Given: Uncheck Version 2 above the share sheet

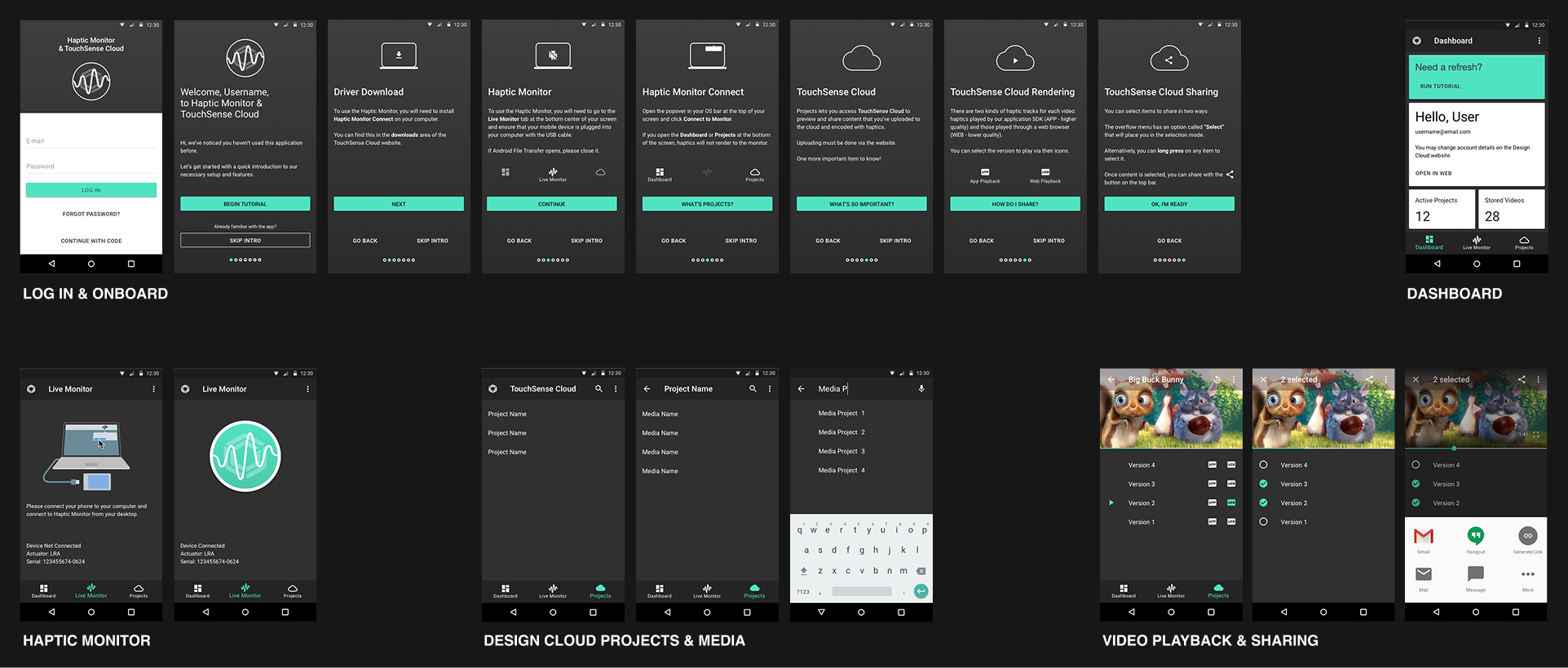Looking at the screenshot, I should click(x=1416, y=503).
